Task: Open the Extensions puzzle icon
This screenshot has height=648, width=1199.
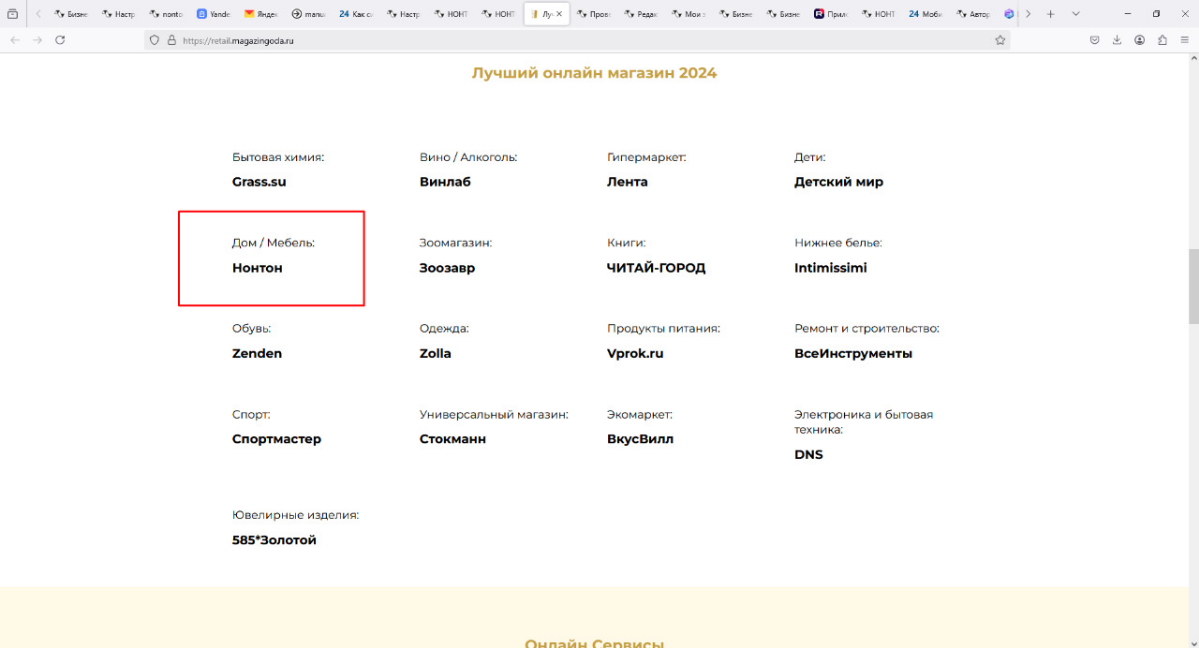Action: pos(1162,40)
